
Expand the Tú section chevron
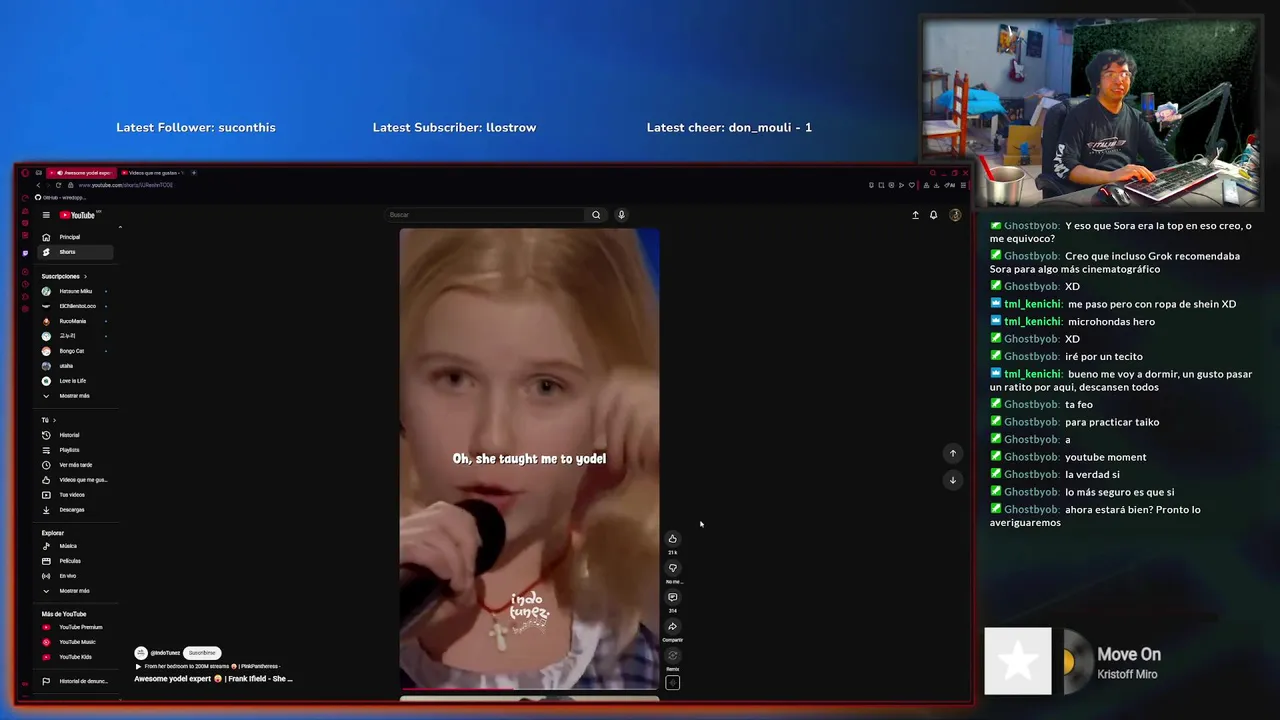(54, 420)
